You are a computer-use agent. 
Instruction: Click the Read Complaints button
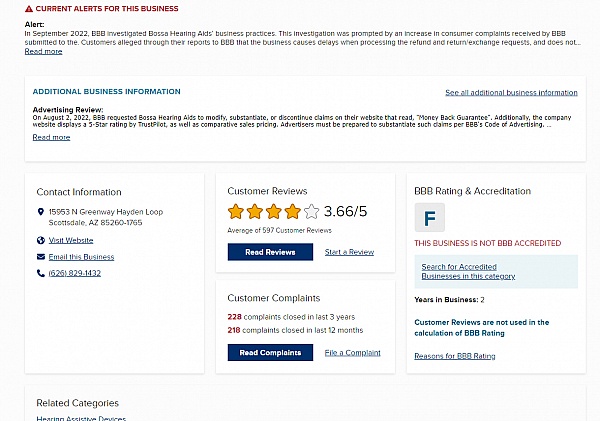click(x=270, y=352)
